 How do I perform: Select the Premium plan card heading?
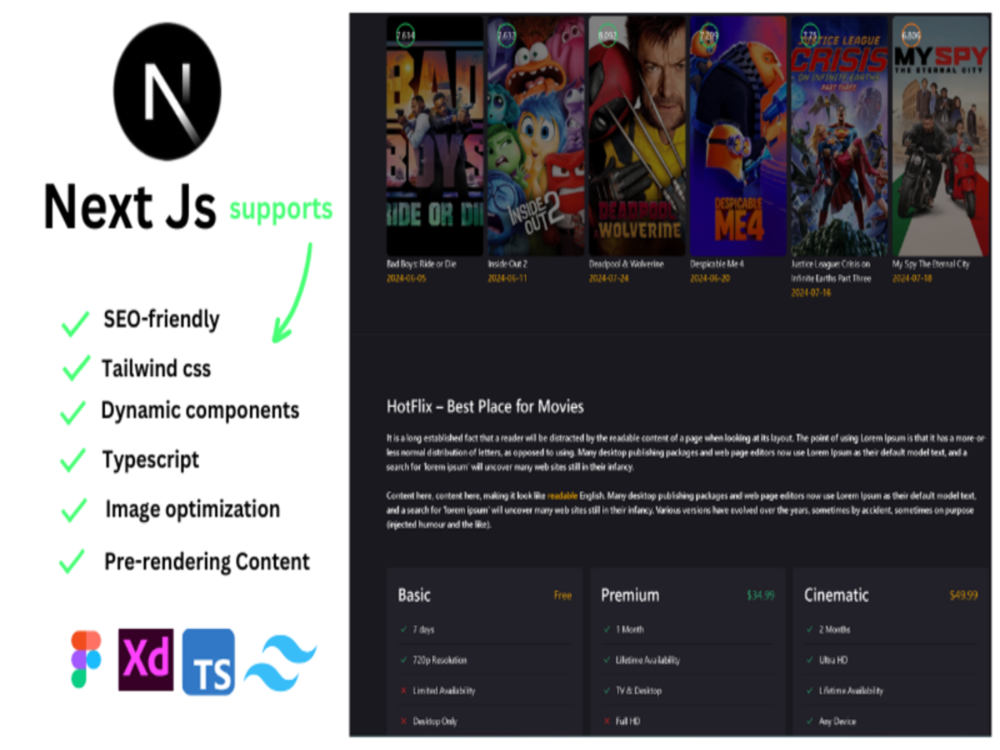pyautogui.click(x=630, y=596)
